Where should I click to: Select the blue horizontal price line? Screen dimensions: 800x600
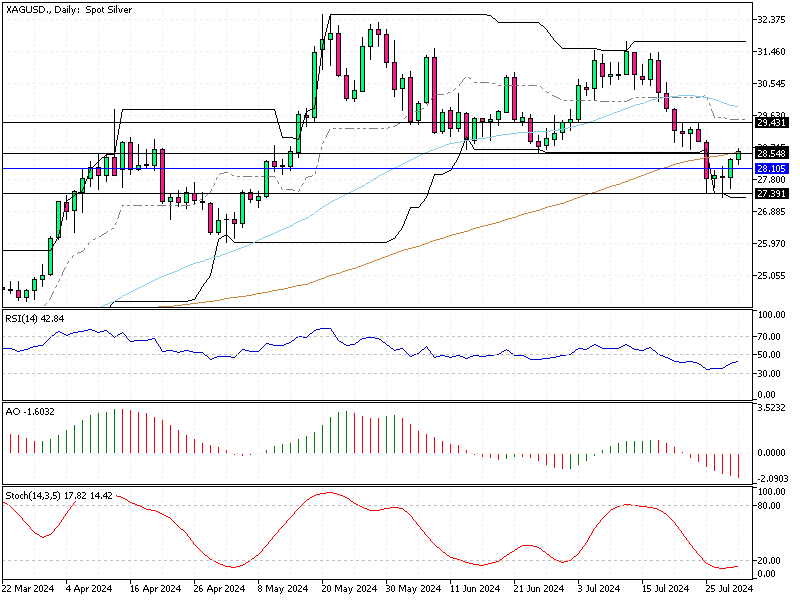400,170
